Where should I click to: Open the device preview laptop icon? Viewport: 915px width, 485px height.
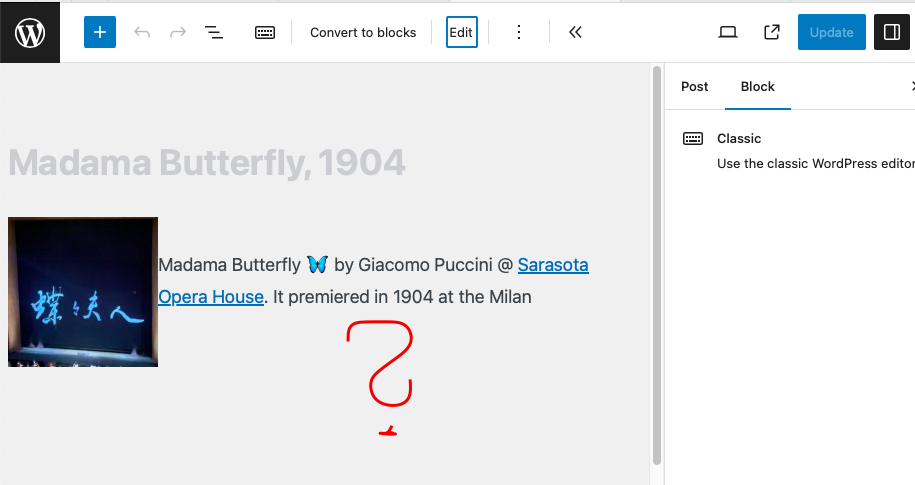coord(728,32)
